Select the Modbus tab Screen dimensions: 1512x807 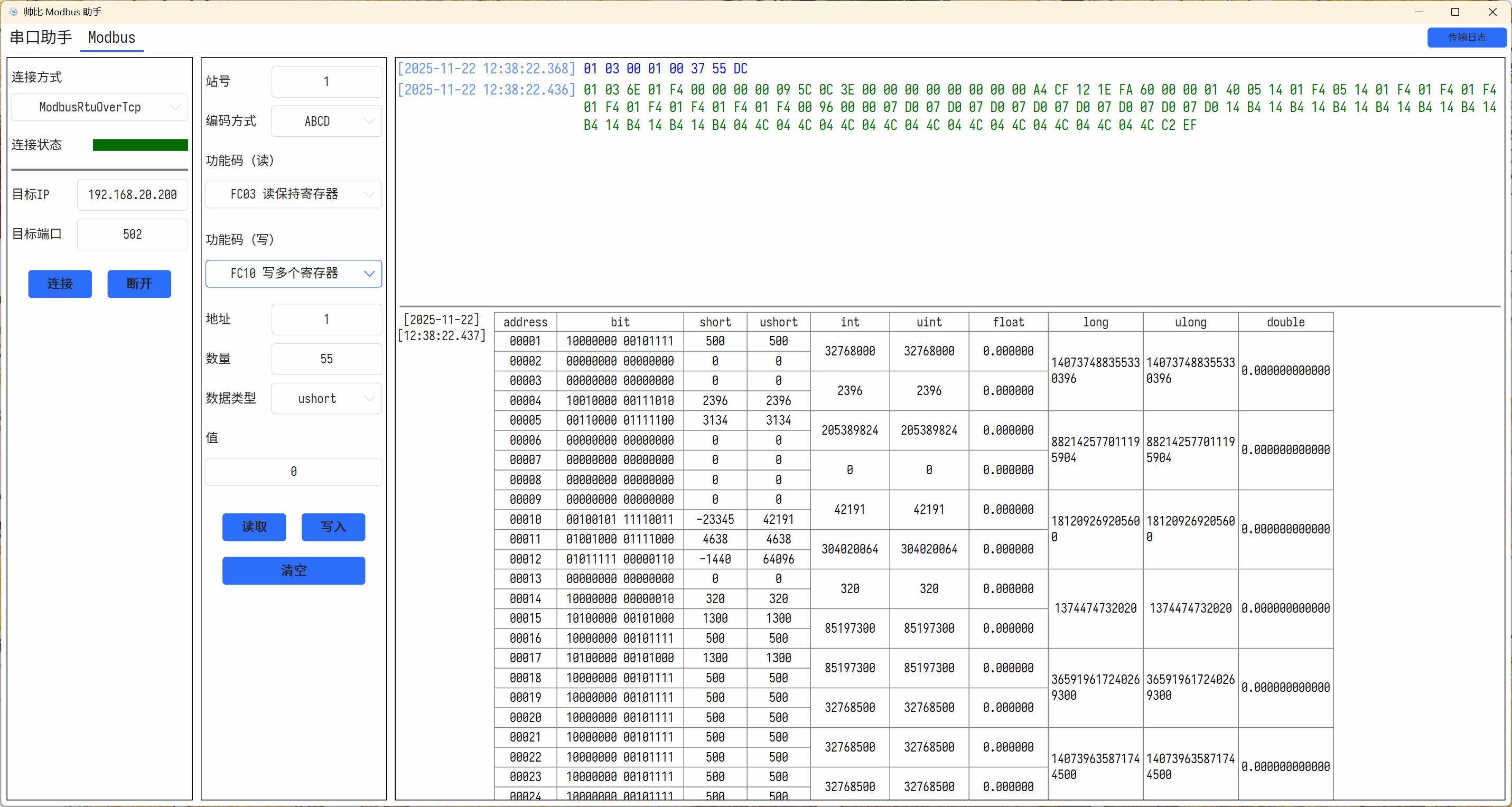pyautogui.click(x=111, y=37)
